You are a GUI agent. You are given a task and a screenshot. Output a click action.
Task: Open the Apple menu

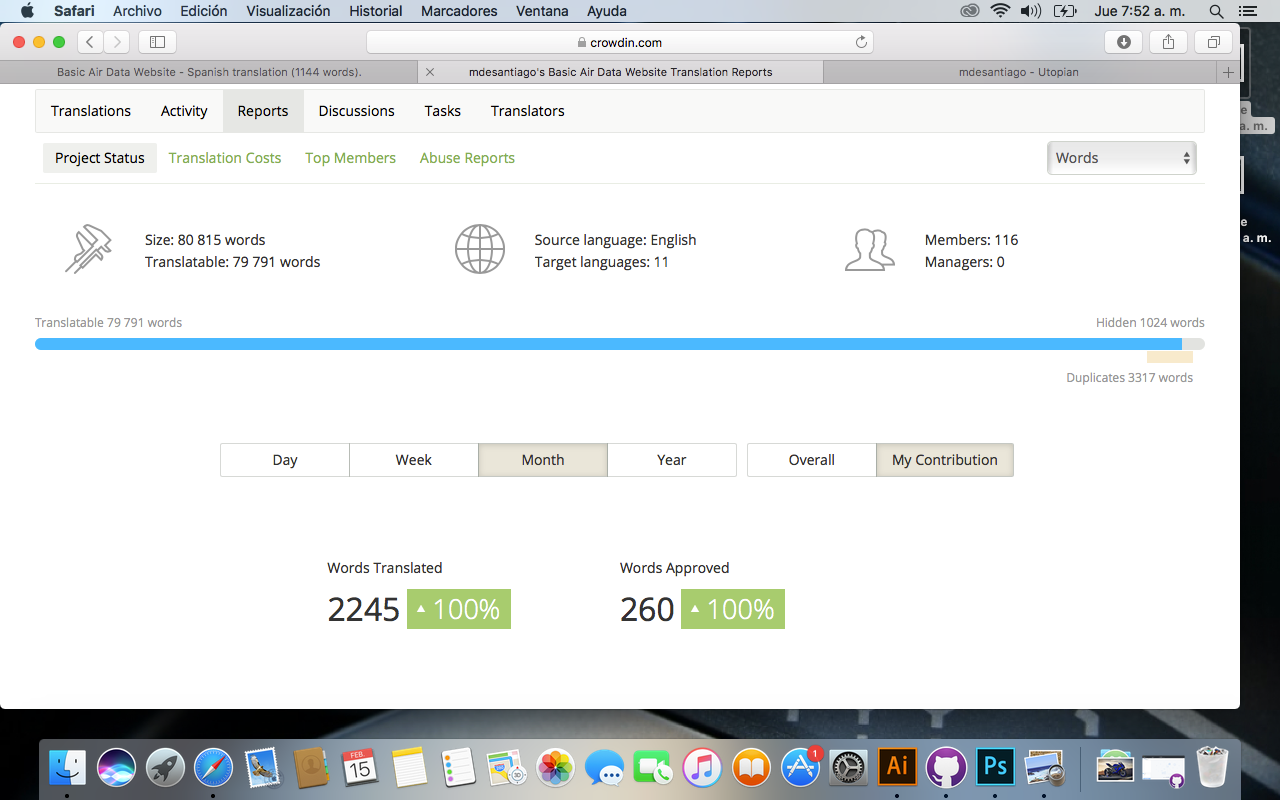coord(27,12)
